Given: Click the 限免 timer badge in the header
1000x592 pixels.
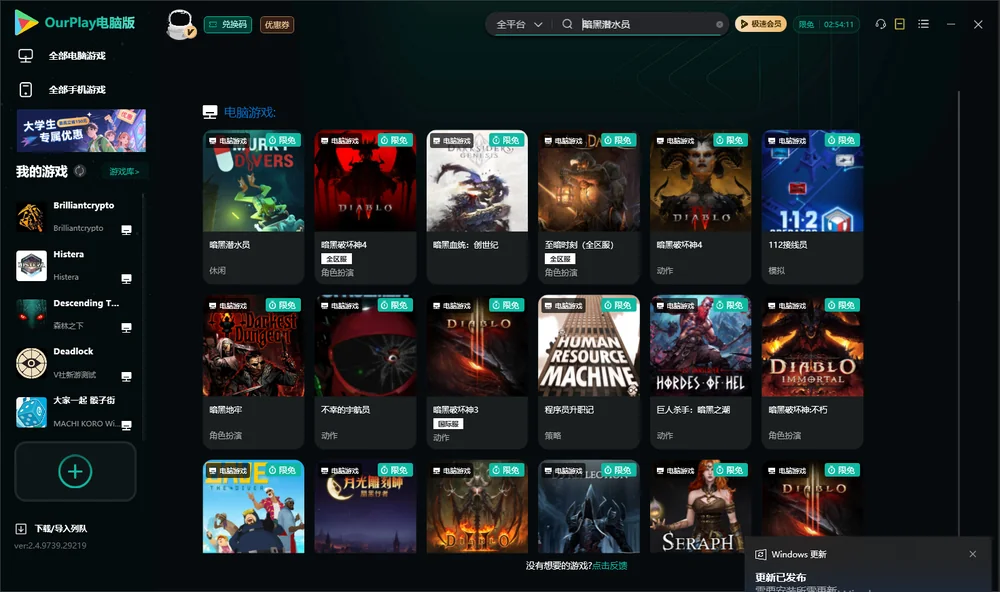Looking at the screenshot, I should pyautogui.click(x=826, y=24).
